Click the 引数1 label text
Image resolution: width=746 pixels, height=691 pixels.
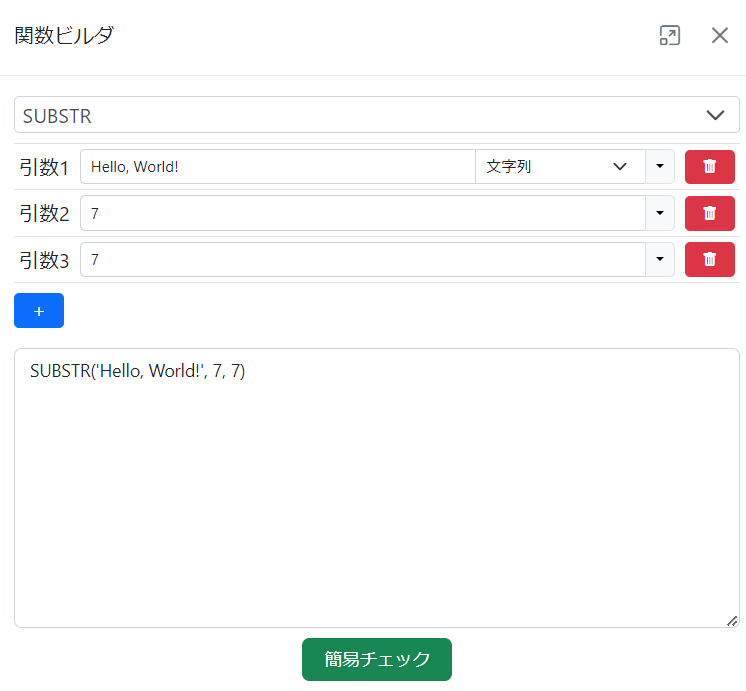[x=44, y=167]
